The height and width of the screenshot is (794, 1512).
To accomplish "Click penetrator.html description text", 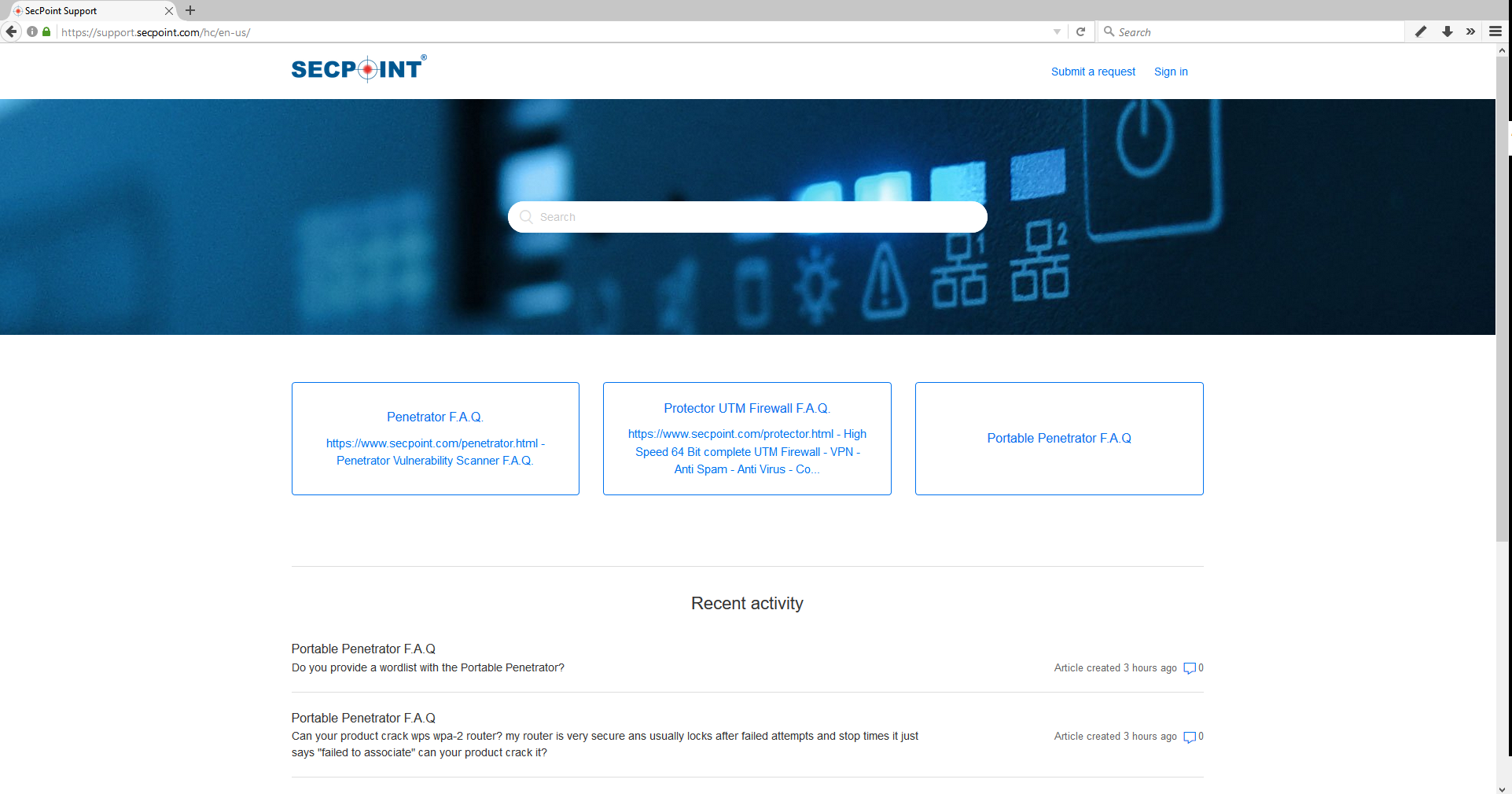I will pos(435,452).
